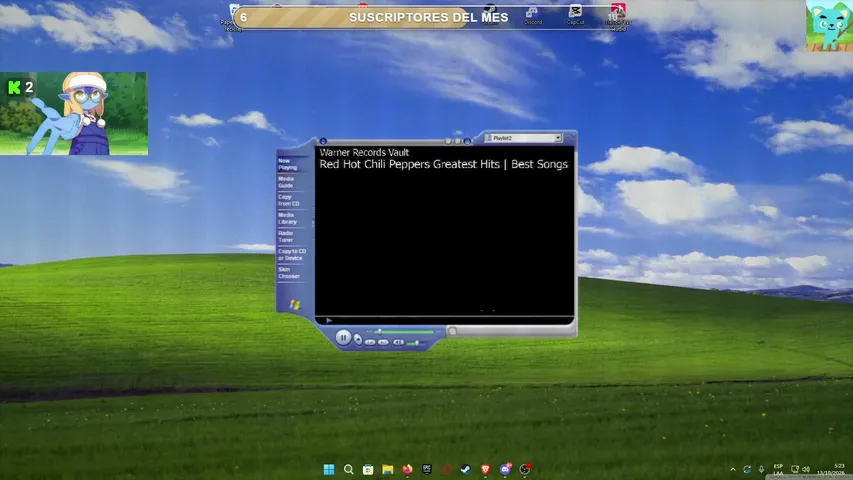This screenshot has width=853, height=480.
Task: Click the Red Hot Chili Peppers title text
Action: click(x=443, y=164)
